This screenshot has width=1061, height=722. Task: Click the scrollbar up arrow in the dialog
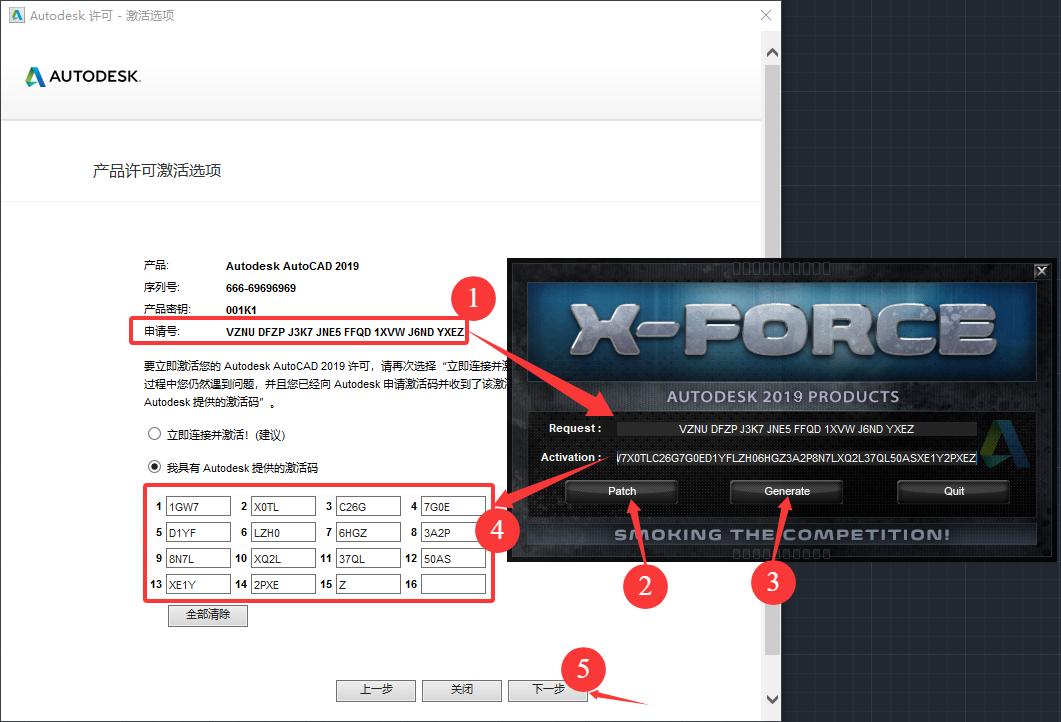pyautogui.click(x=771, y=52)
